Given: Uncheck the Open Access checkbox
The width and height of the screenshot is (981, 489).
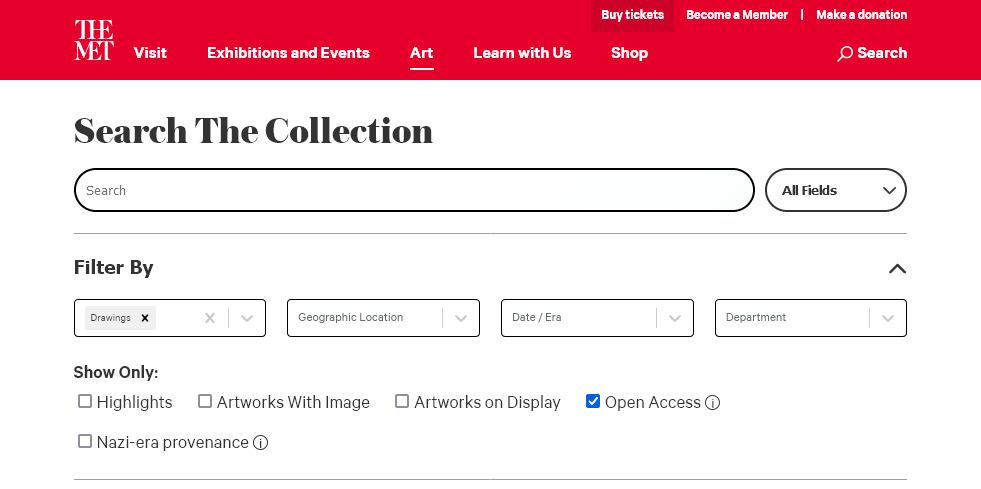Looking at the screenshot, I should pos(593,402).
